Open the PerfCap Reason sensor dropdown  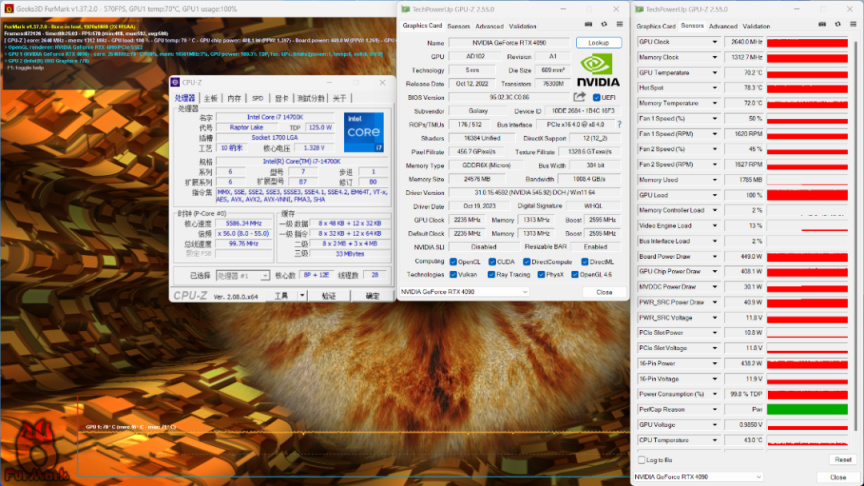[x=715, y=409]
